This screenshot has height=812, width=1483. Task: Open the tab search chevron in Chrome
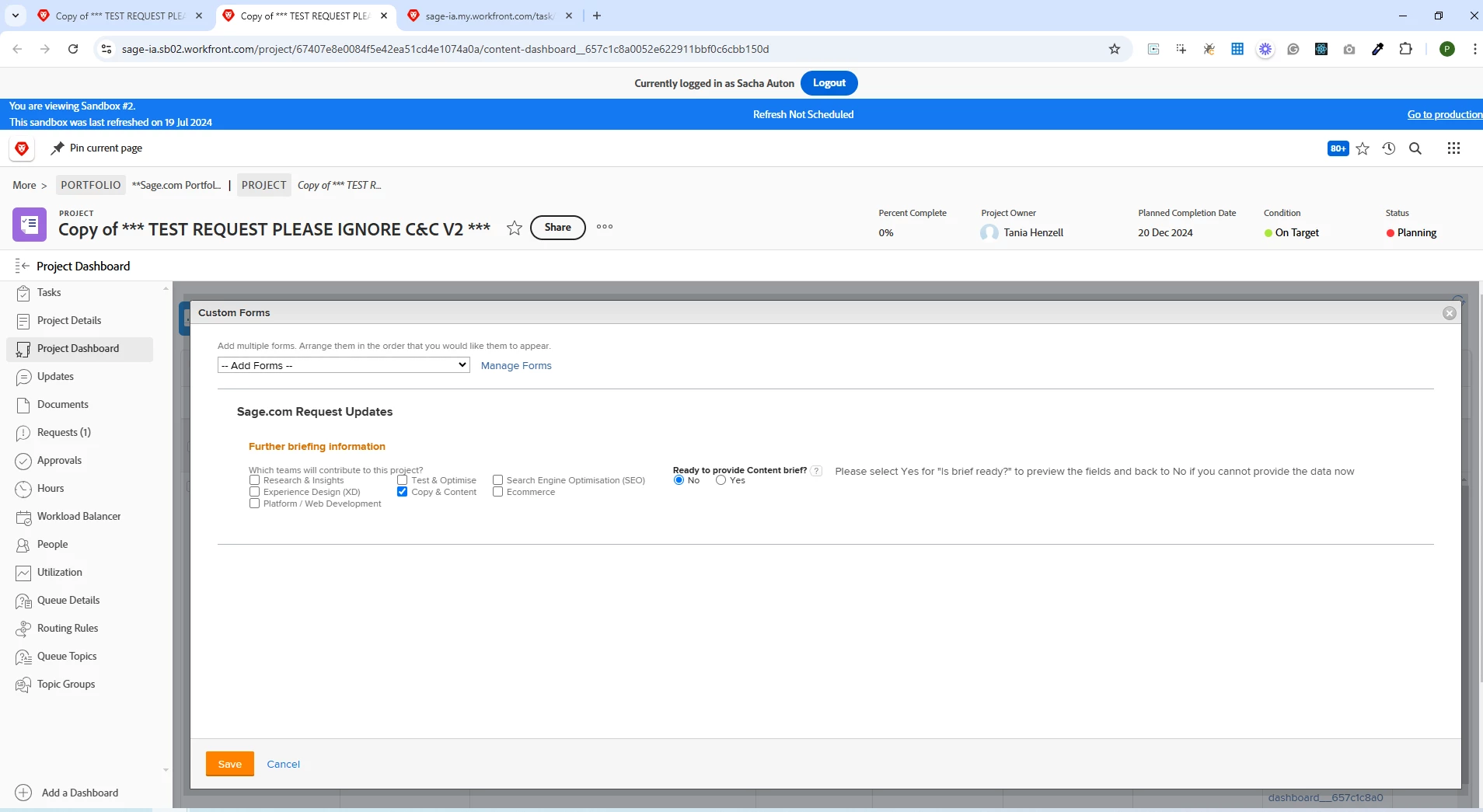[16, 16]
